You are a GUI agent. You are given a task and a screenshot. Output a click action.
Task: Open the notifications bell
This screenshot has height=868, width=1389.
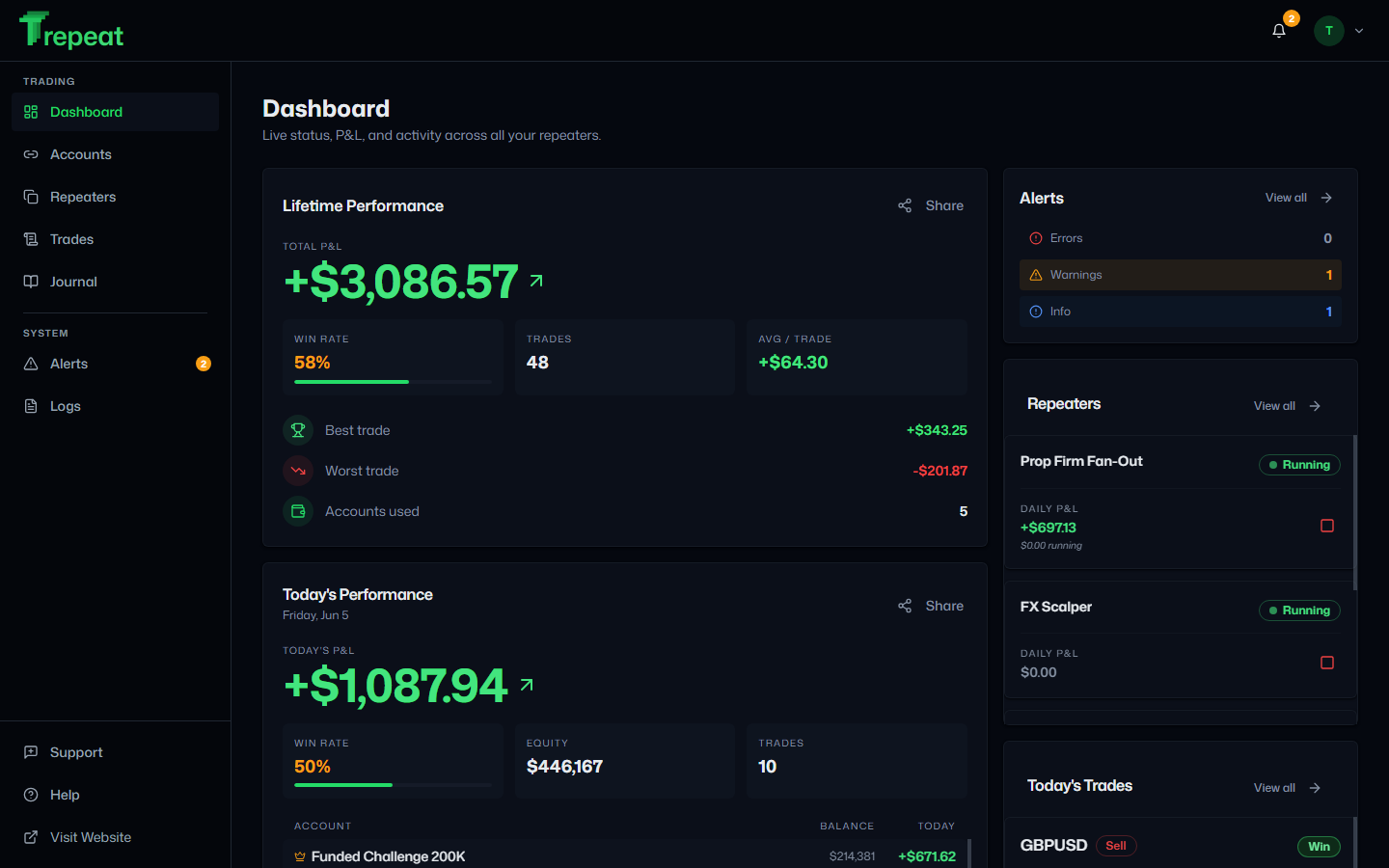pyautogui.click(x=1279, y=31)
